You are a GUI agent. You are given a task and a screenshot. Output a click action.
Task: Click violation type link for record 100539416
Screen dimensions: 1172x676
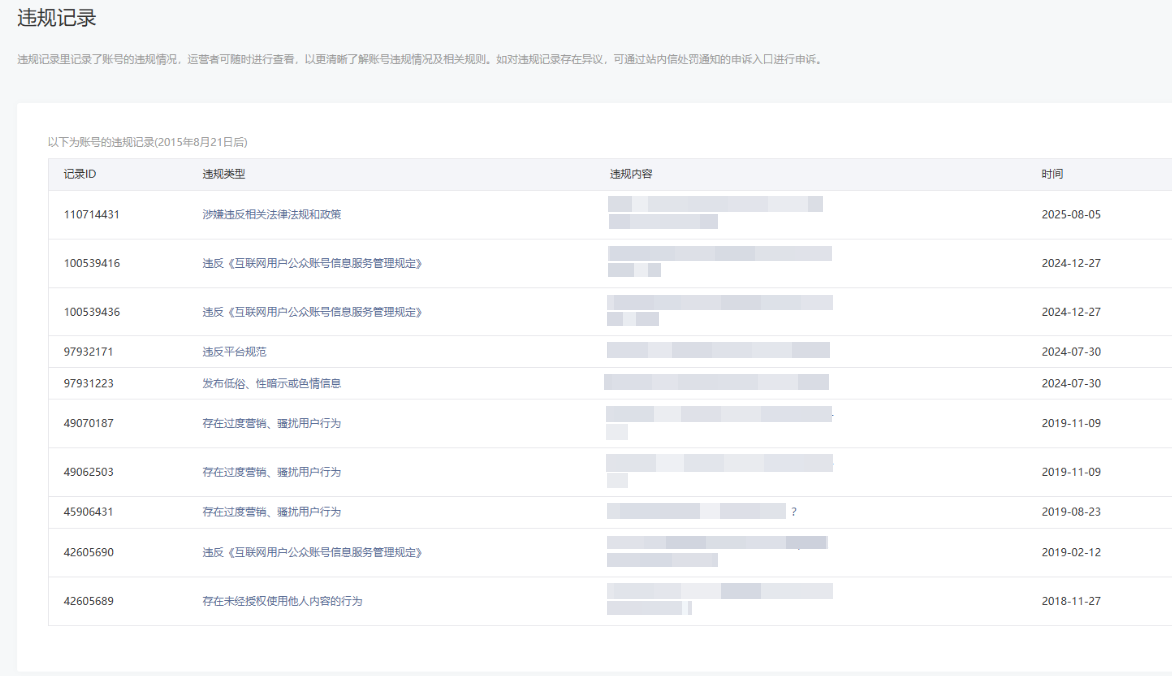pyautogui.click(x=312, y=264)
